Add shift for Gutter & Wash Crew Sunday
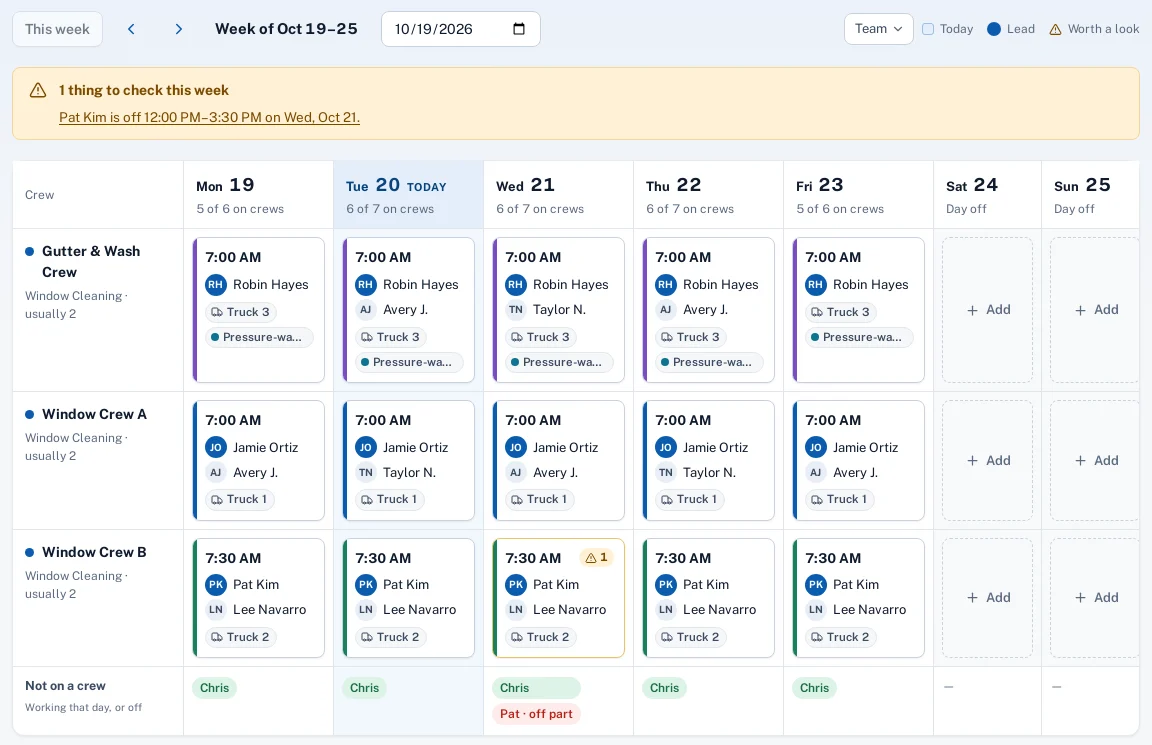The image size is (1152, 745). tap(1095, 310)
